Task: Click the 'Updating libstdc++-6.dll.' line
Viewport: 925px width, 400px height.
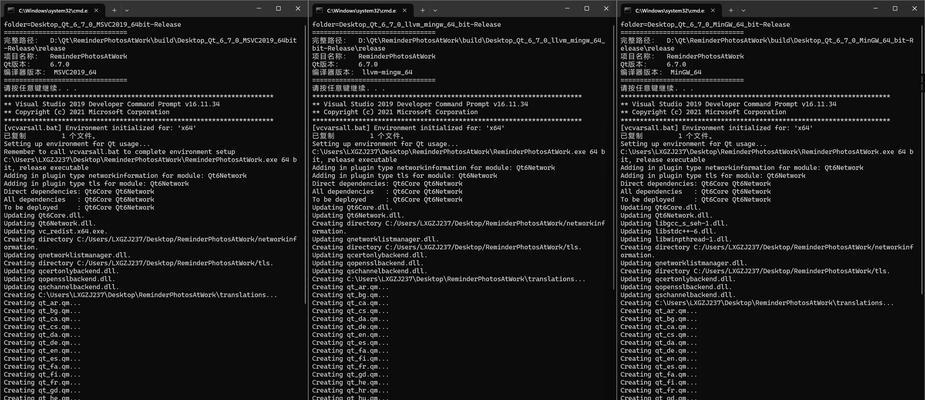Action: [x=670, y=231]
